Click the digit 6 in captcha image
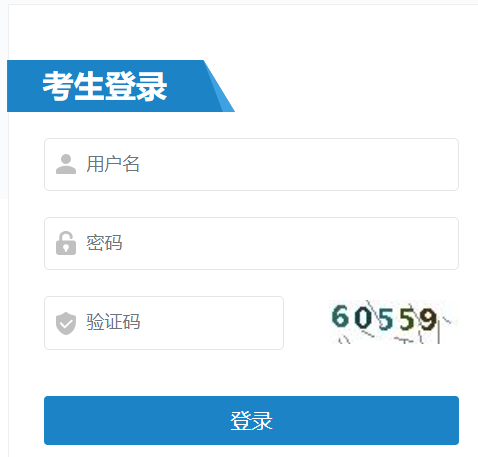Screen dimensions: 478x457 click(340, 316)
